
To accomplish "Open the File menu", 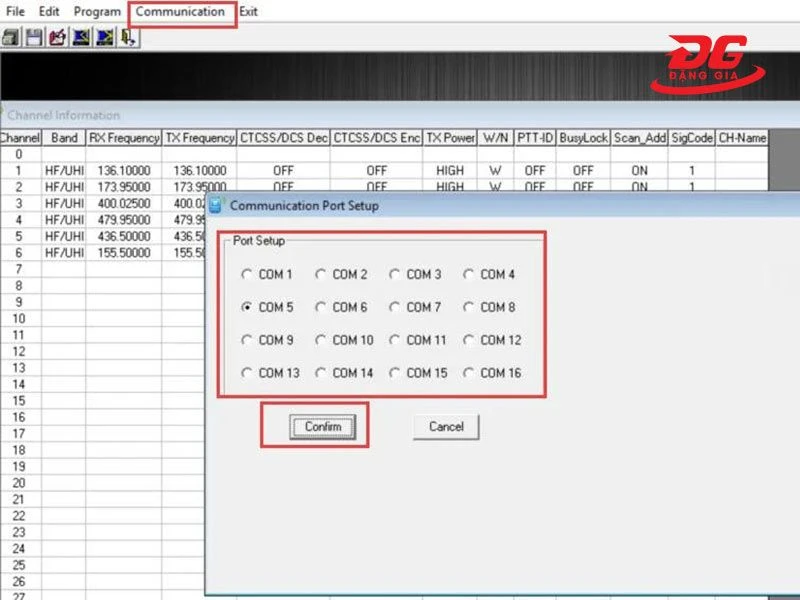I will (x=15, y=12).
